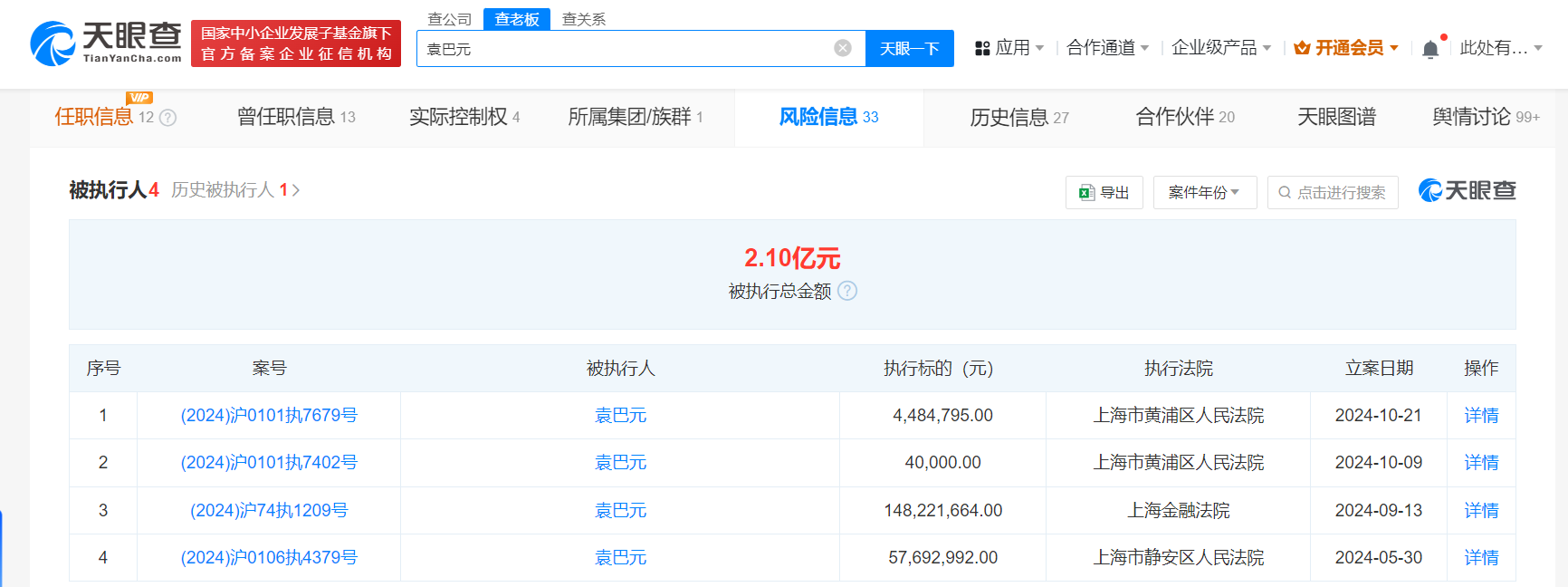The image size is (1568, 587).
Task: Click the magnifier icon in table search
Action: tap(1285, 193)
